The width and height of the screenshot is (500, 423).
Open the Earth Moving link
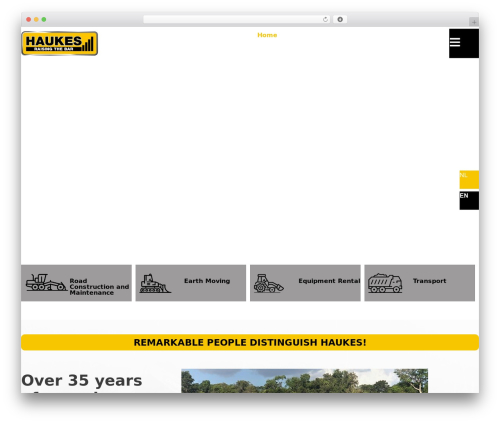(207, 281)
